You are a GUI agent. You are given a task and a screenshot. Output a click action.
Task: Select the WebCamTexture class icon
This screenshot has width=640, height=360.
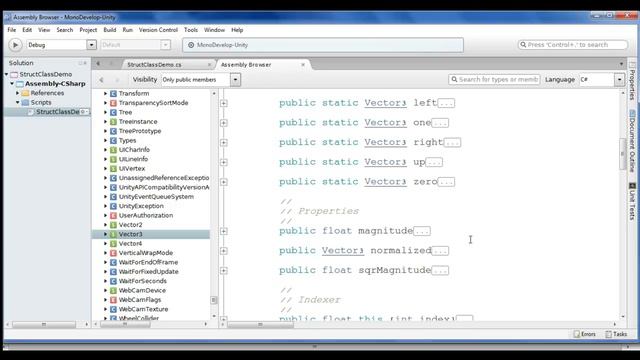(113, 309)
